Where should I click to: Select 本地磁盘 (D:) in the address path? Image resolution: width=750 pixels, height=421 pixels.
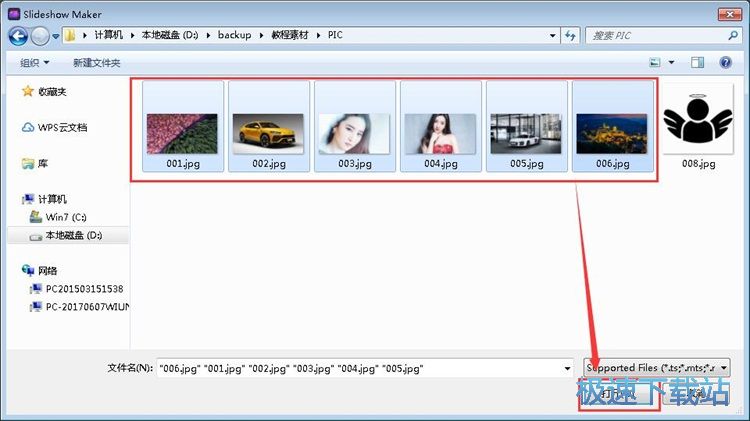point(170,35)
